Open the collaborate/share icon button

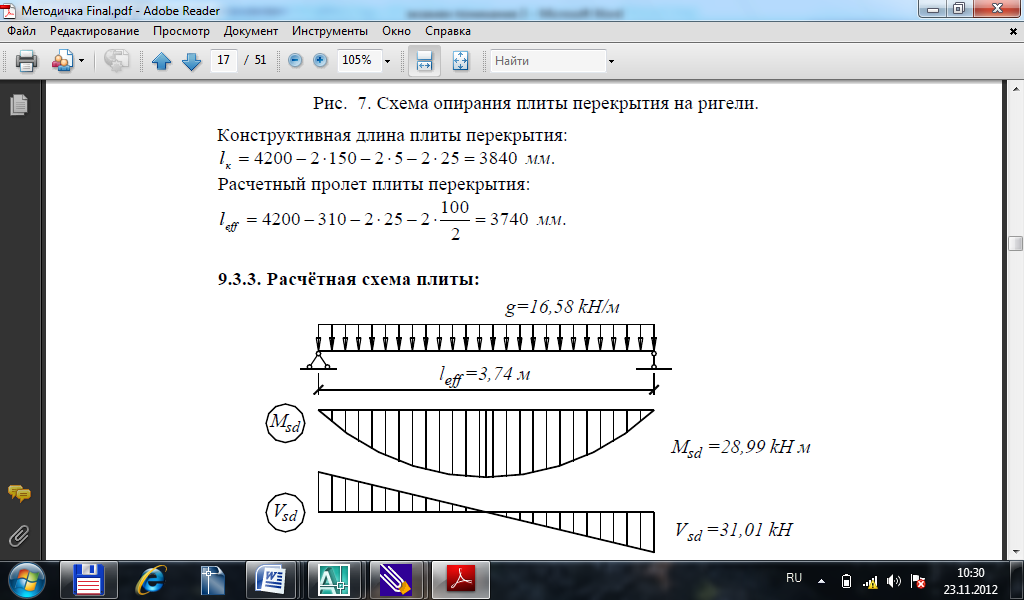pyautogui.click(x=63, y=61)
